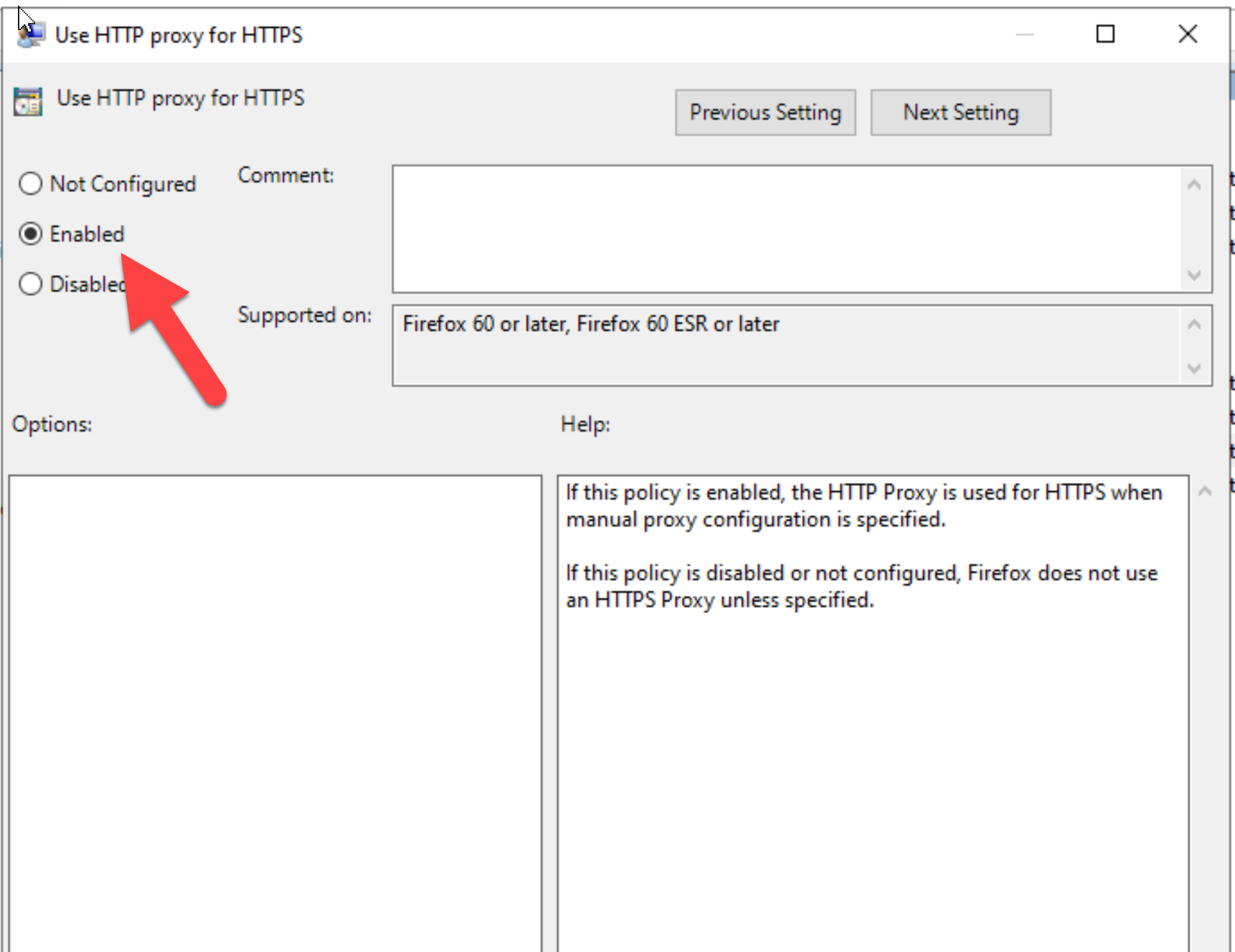Choose the Disabled radio button
The height and width of the screenshot is (952, 1235).
click(31, 284)
